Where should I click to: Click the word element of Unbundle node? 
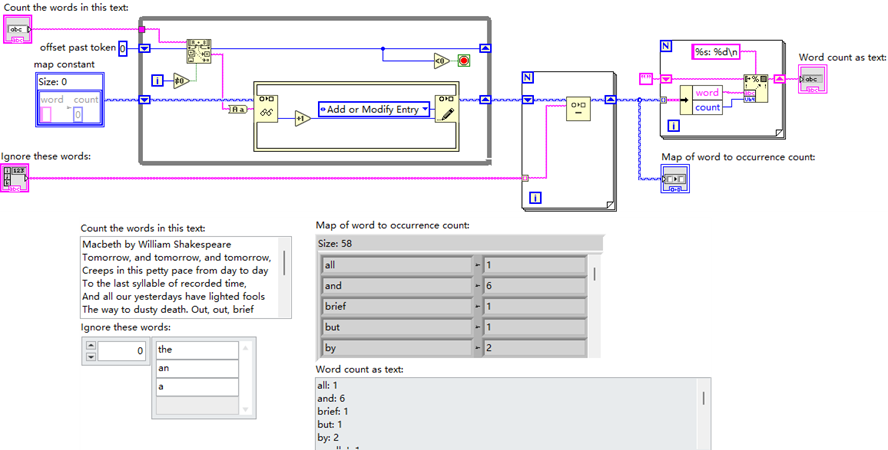(707, 93)
